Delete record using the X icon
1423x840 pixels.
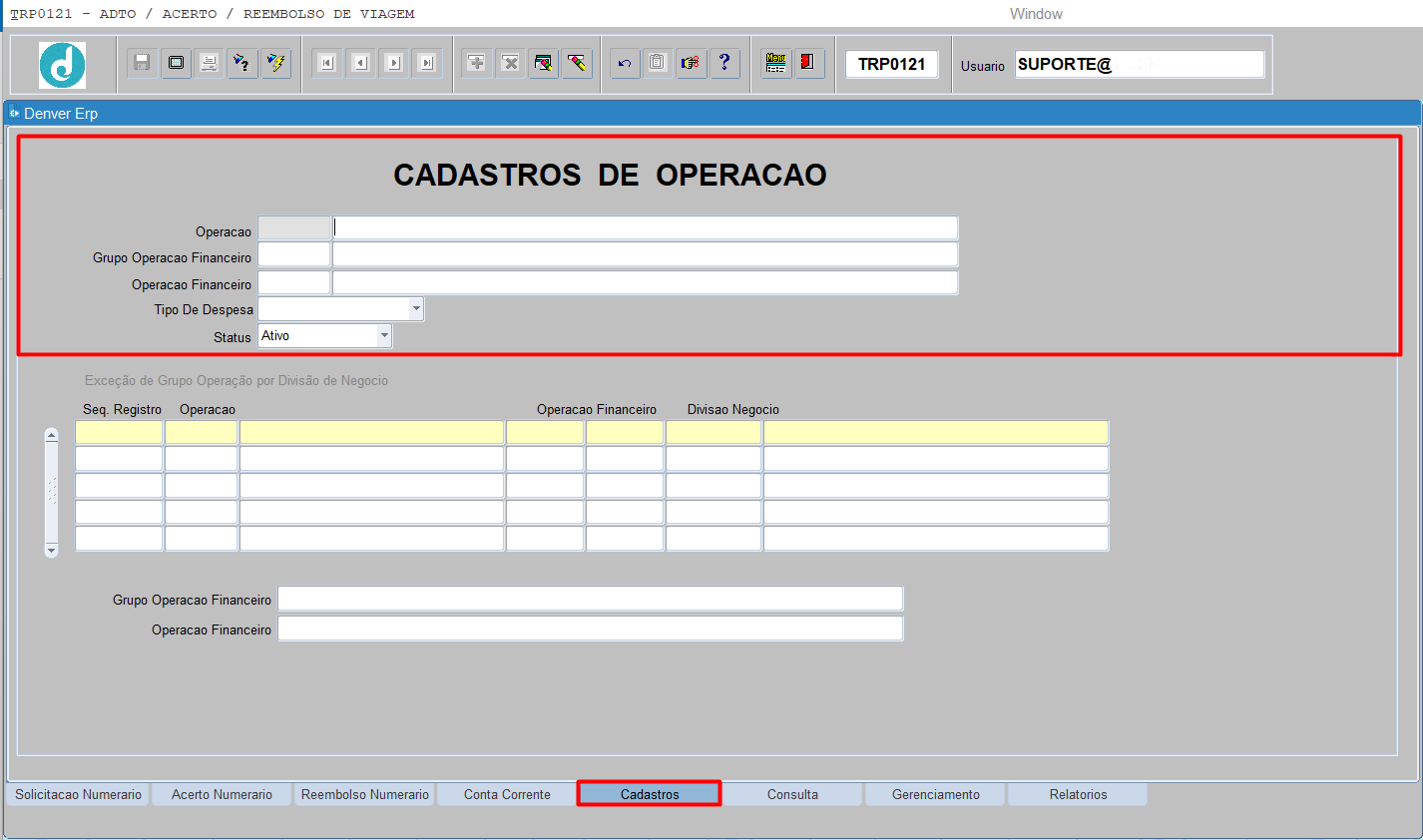(510, 63)
